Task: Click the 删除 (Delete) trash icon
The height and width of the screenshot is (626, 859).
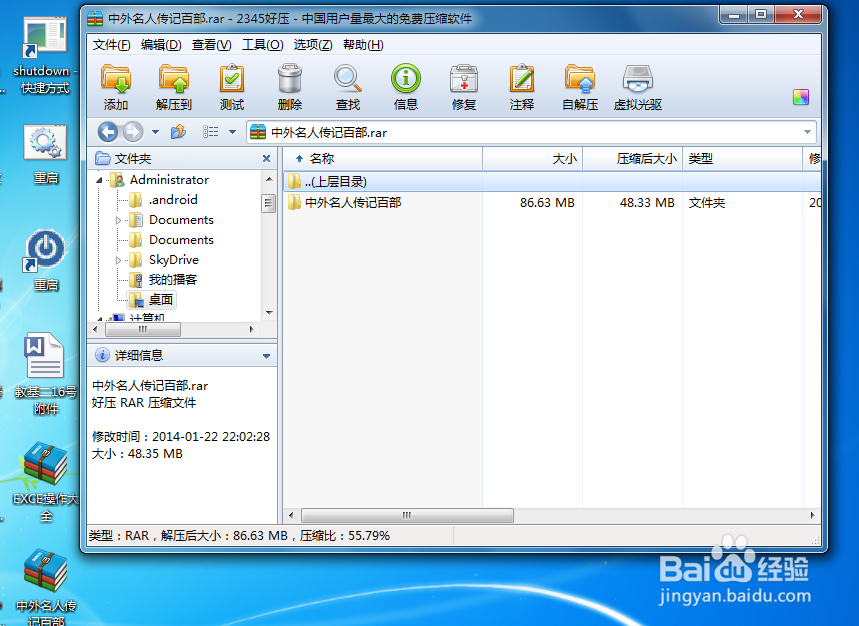Action: click(x=290, y=87)
